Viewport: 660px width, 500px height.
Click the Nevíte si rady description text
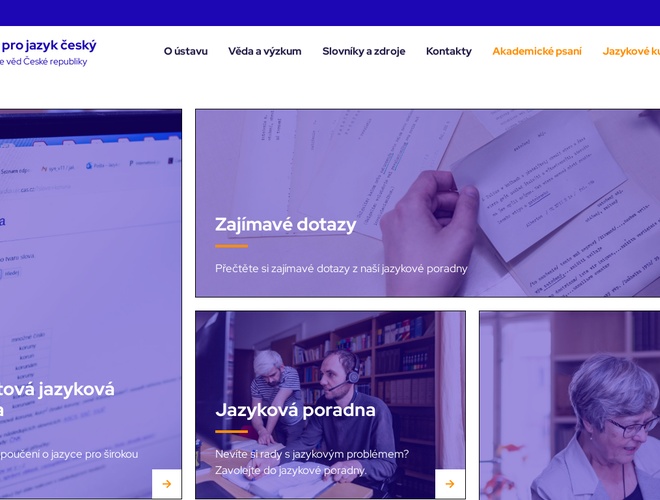312,462
